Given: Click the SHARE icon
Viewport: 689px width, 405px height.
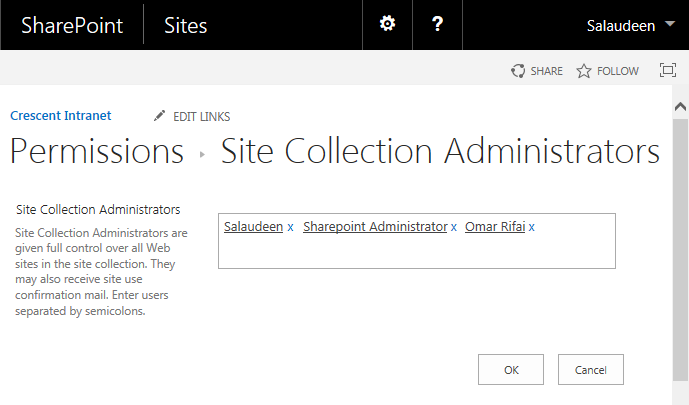Looking at the screenshot, I should point(518,71).
